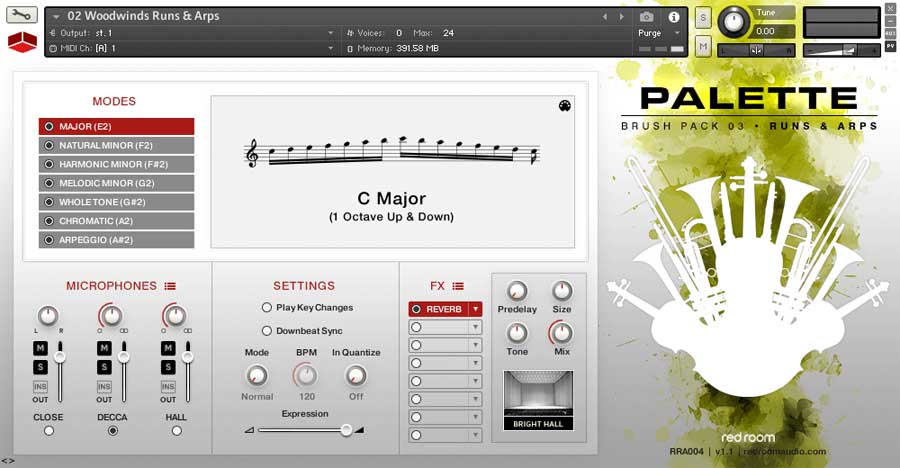Screen dimensions: 900x468
Task: Open the redroomaudio.com link
Action: tap(785, 451)
